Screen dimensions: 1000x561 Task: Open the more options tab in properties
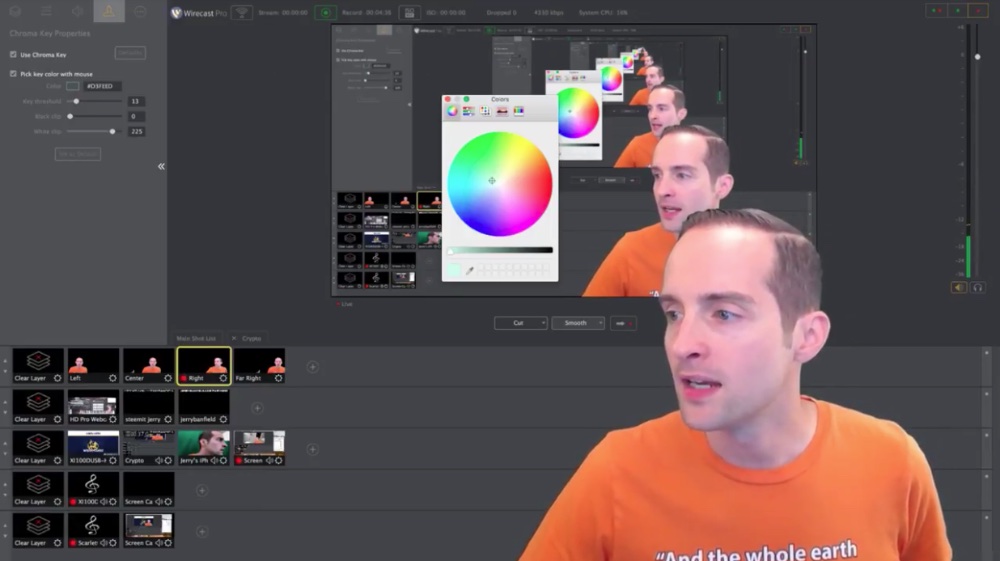coord(140,11)
